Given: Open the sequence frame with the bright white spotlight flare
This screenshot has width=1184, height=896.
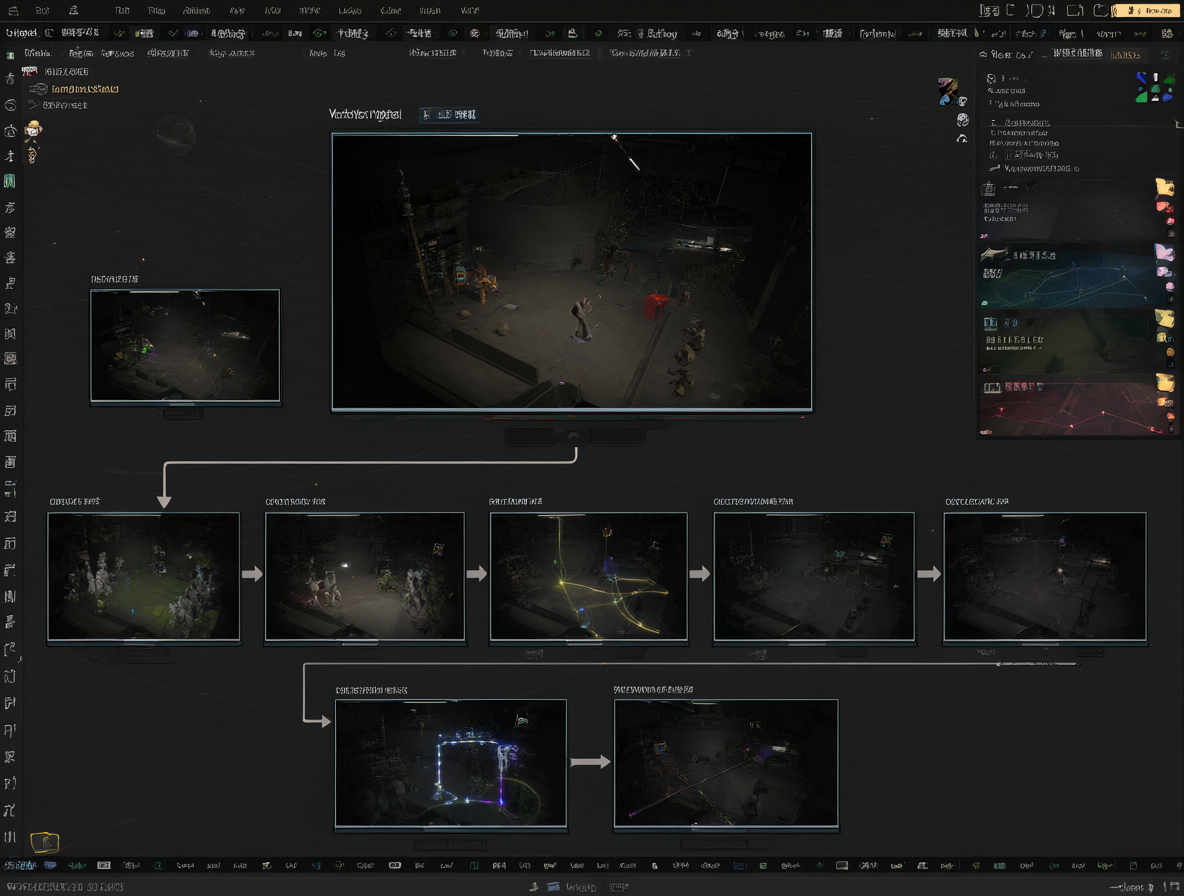Looking at the screenshot, I should pos(365,577).
